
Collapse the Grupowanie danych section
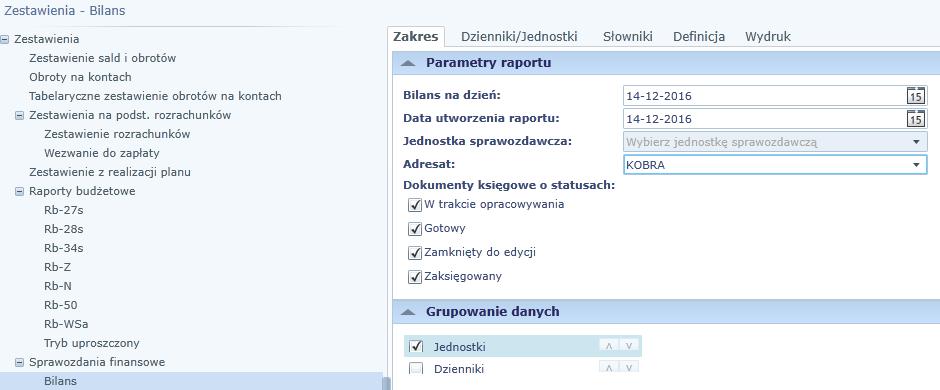click(408, 312)
